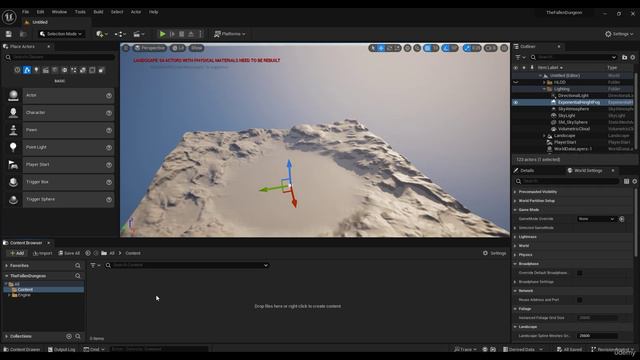Expand the HLOD folder in Outliner
Screen dimensions: 640x360
click(x=544, y=82)
